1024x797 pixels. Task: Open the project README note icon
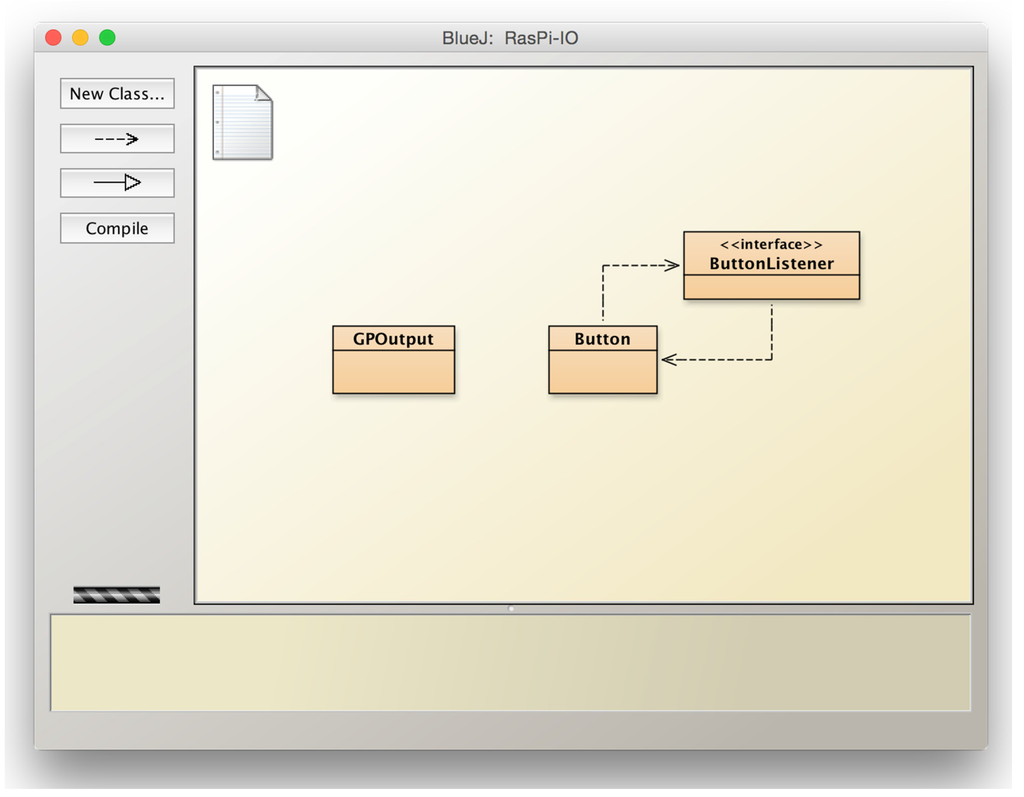click(x=242, y=122)
